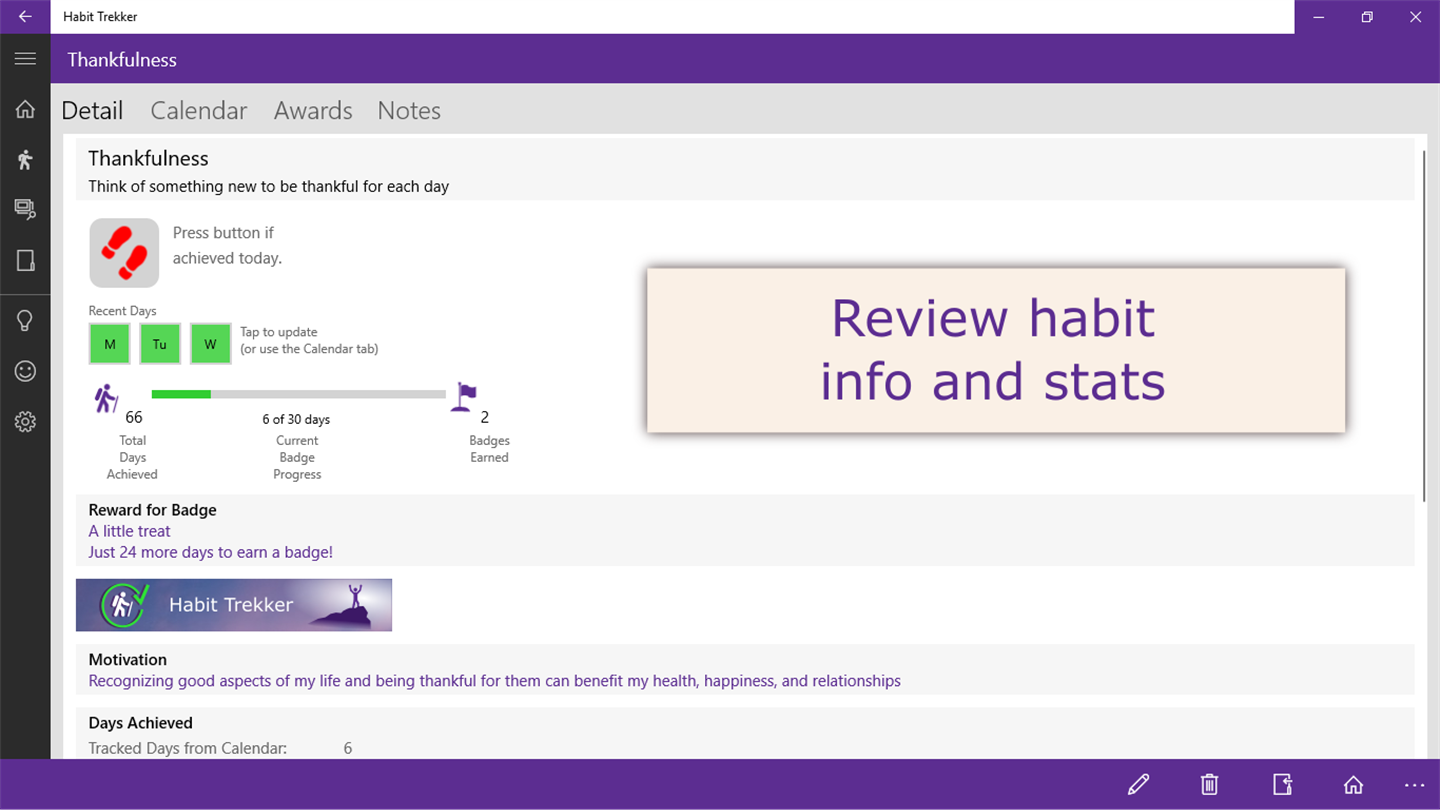Switch to the Awards tab
This screenshot has width=1440, height=810.
pos(313,110)
